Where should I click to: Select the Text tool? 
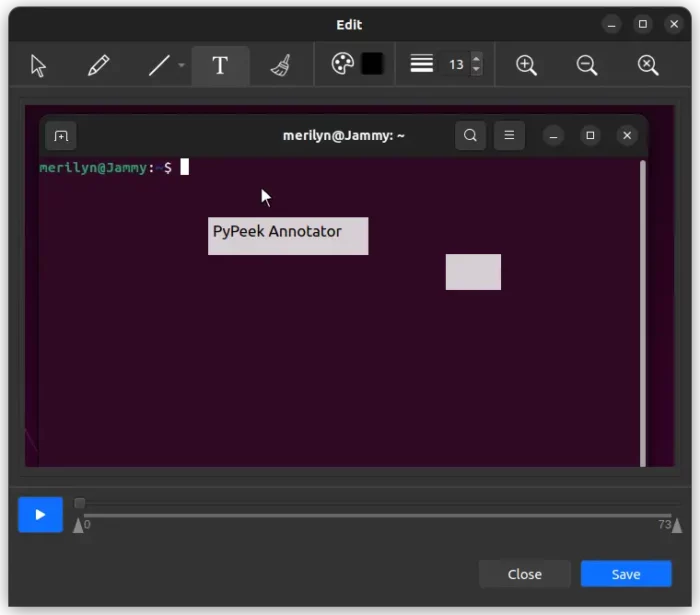tap(220, 66)
